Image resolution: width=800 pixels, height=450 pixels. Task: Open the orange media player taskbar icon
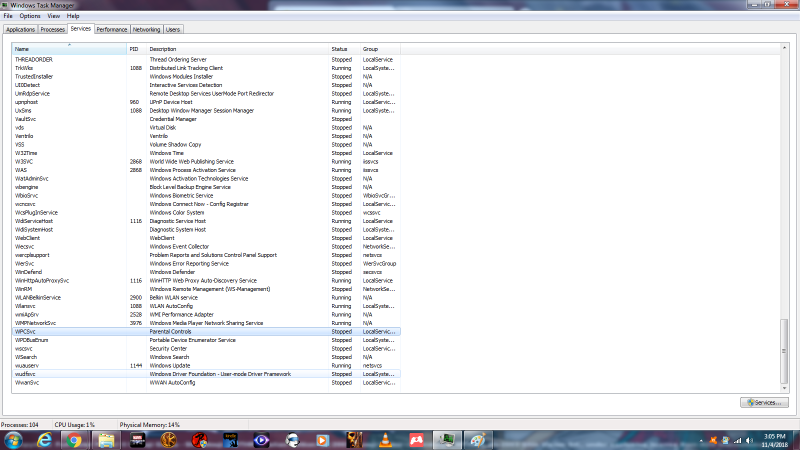(x=322, y=440)
